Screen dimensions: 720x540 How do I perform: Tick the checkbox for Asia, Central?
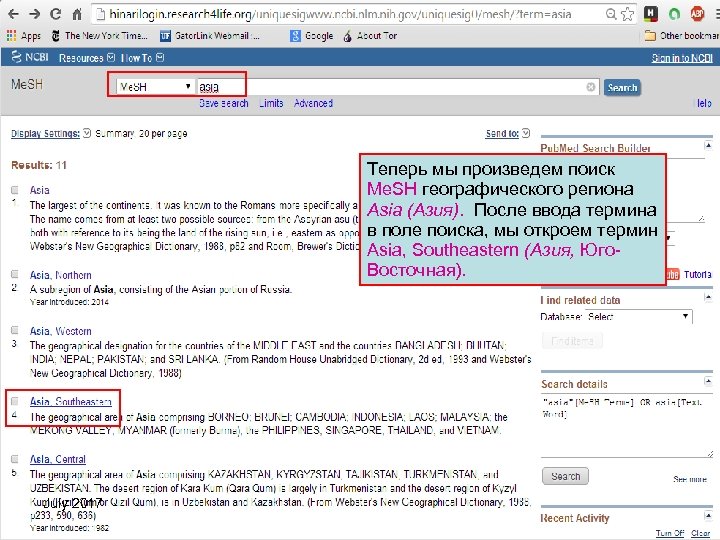tap(15, 459)
